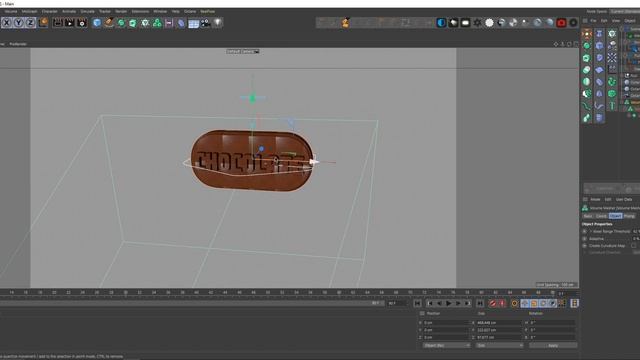The image size is (640, 360).
Task: Open the Size mode dropdown in Coordinates
Action: pos(499,345)
